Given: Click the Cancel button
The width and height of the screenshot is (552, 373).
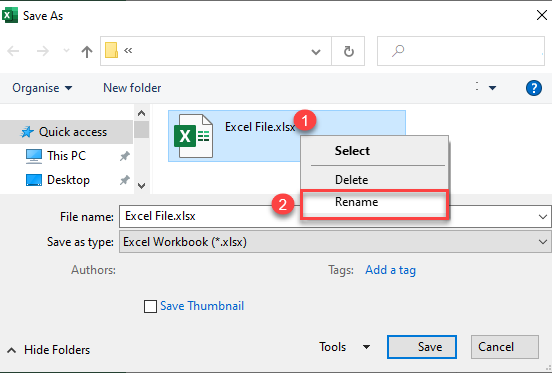Looking at the screenshot, I should pyautogui.click(x=505, y=347).
